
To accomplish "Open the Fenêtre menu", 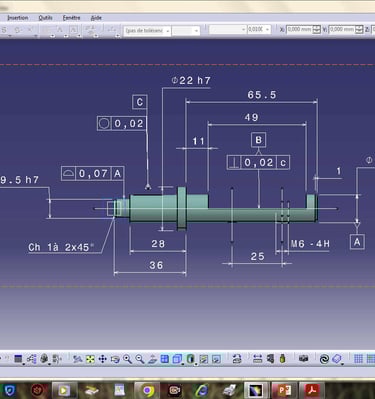I will tap(71, 18).
